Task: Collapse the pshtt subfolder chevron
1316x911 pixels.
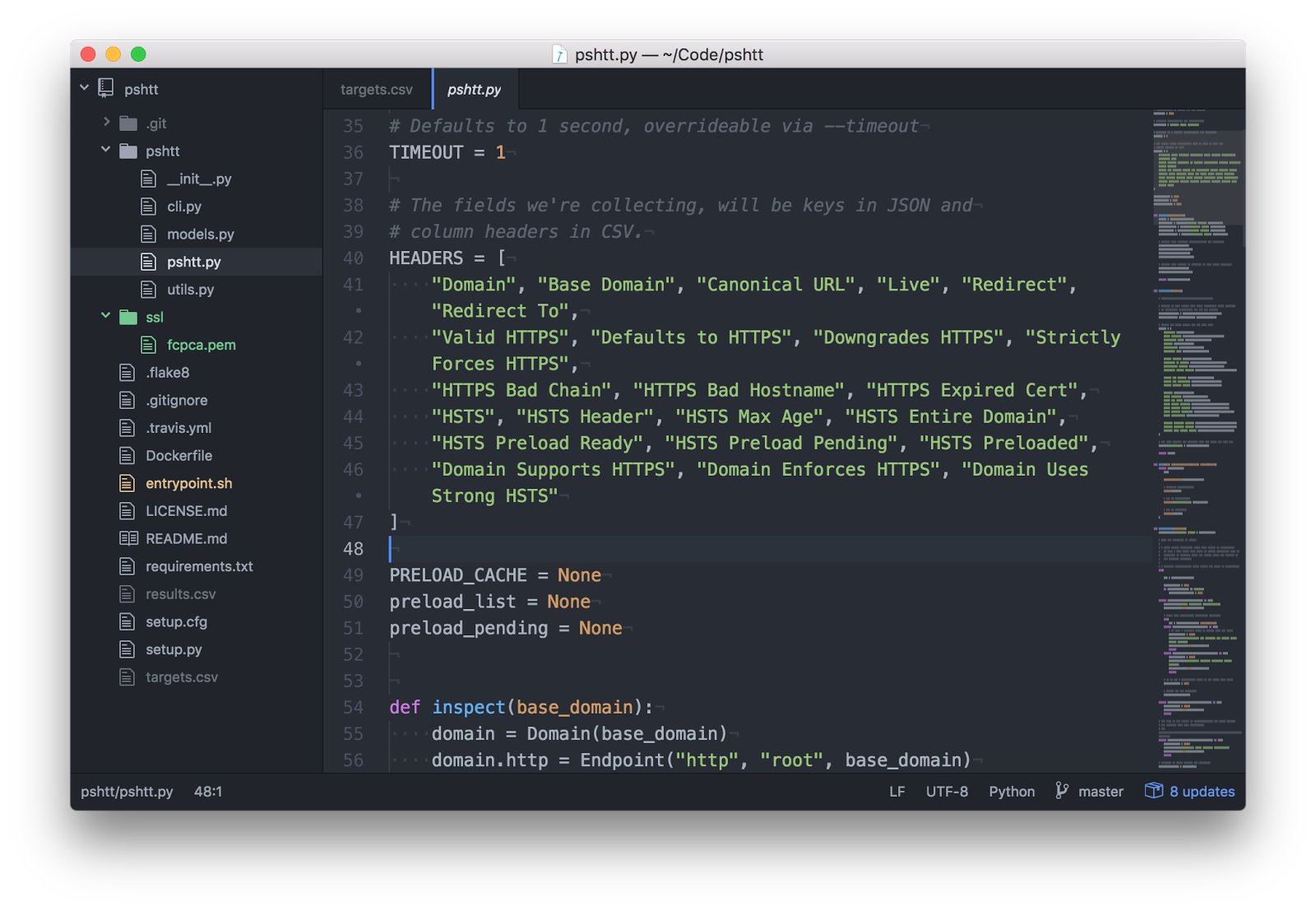Action: 105,150
